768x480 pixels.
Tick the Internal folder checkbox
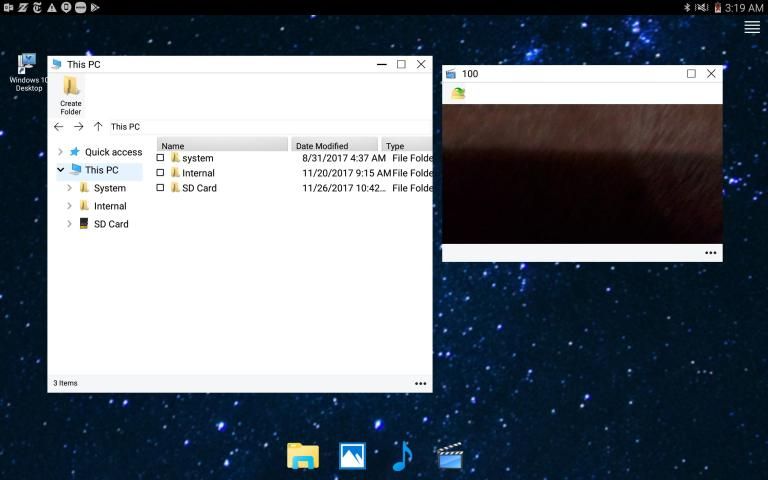click(160, 173)
